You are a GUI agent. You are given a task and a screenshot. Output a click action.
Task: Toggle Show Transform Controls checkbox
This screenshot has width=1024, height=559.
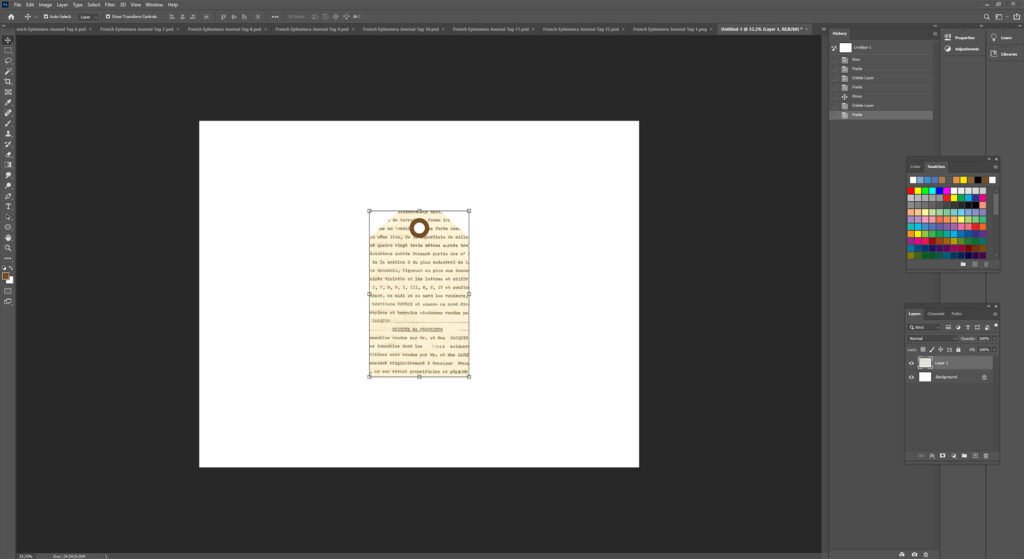[106, 17]
